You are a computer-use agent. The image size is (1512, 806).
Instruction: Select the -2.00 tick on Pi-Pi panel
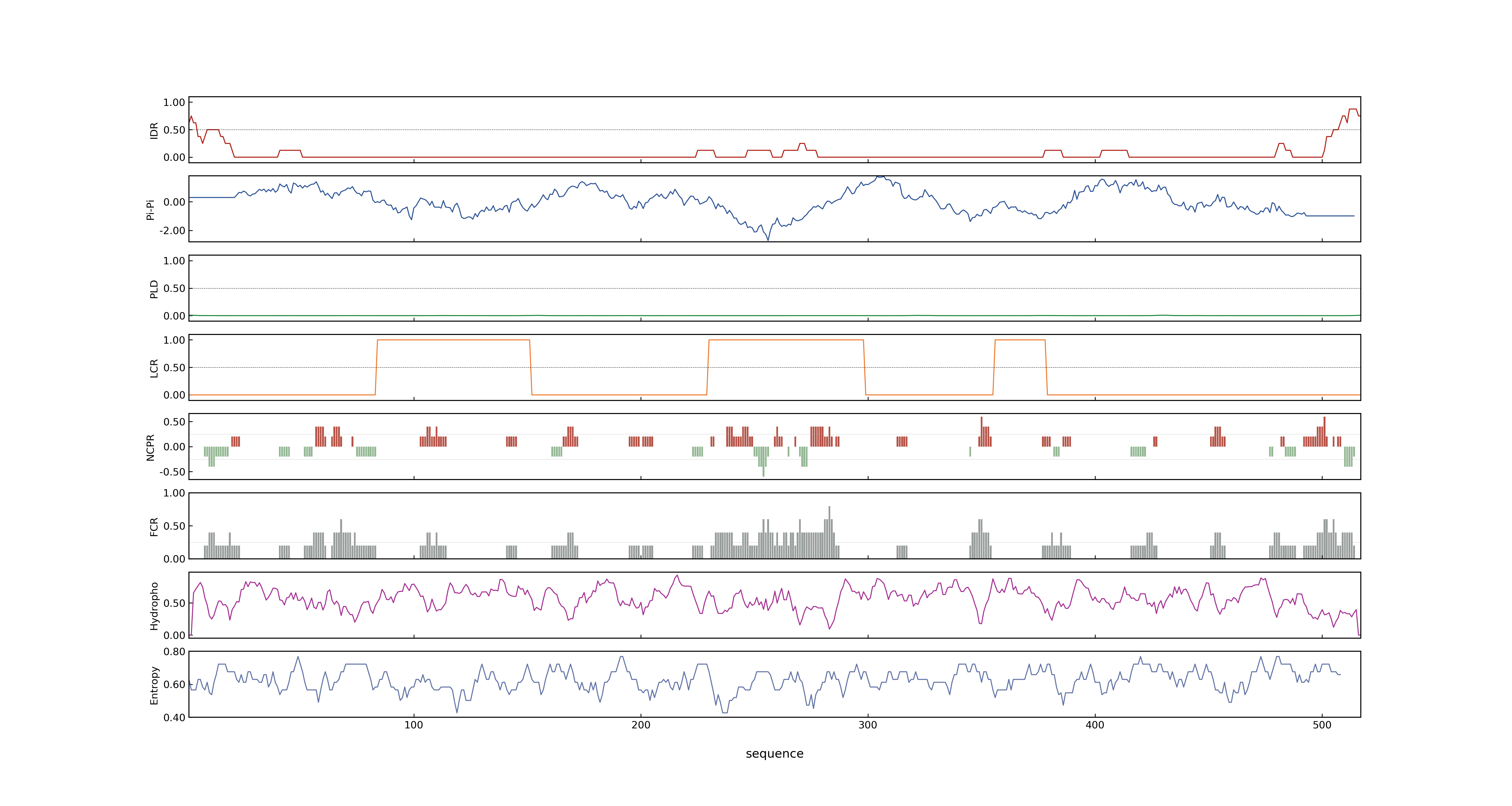[x=172, y=230]
